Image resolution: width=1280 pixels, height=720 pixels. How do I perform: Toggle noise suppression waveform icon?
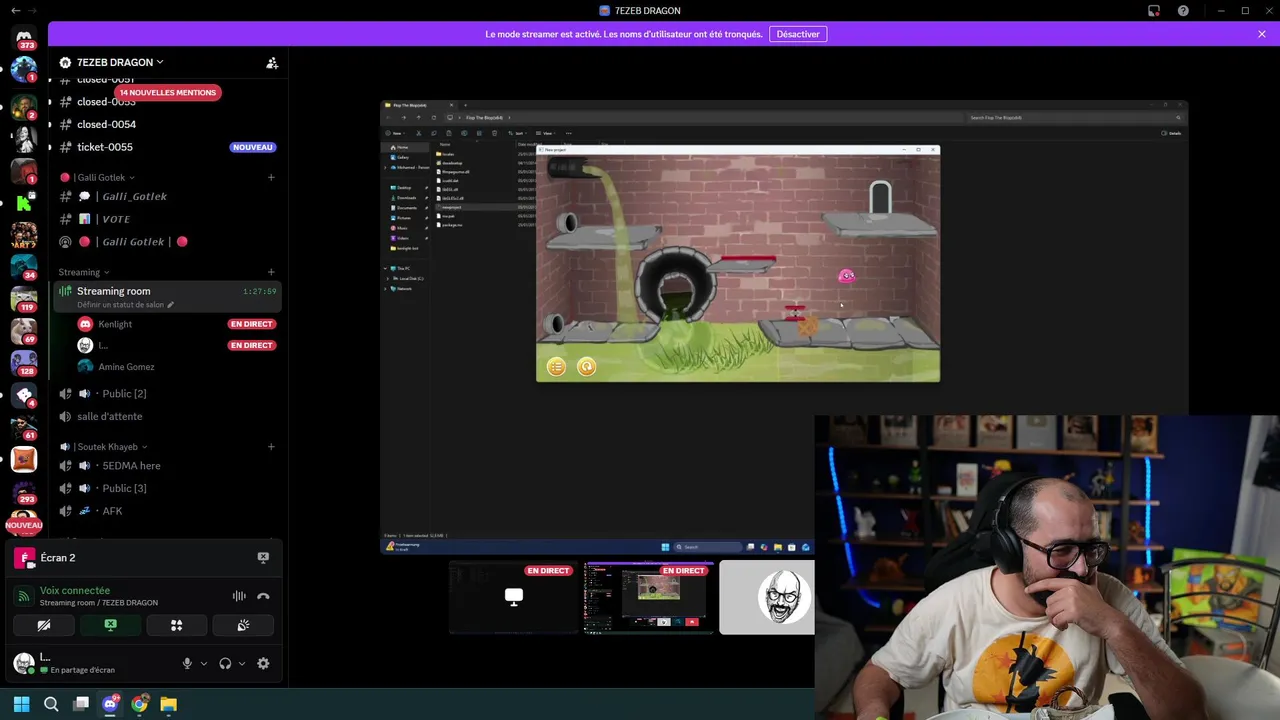pos(239,596)
